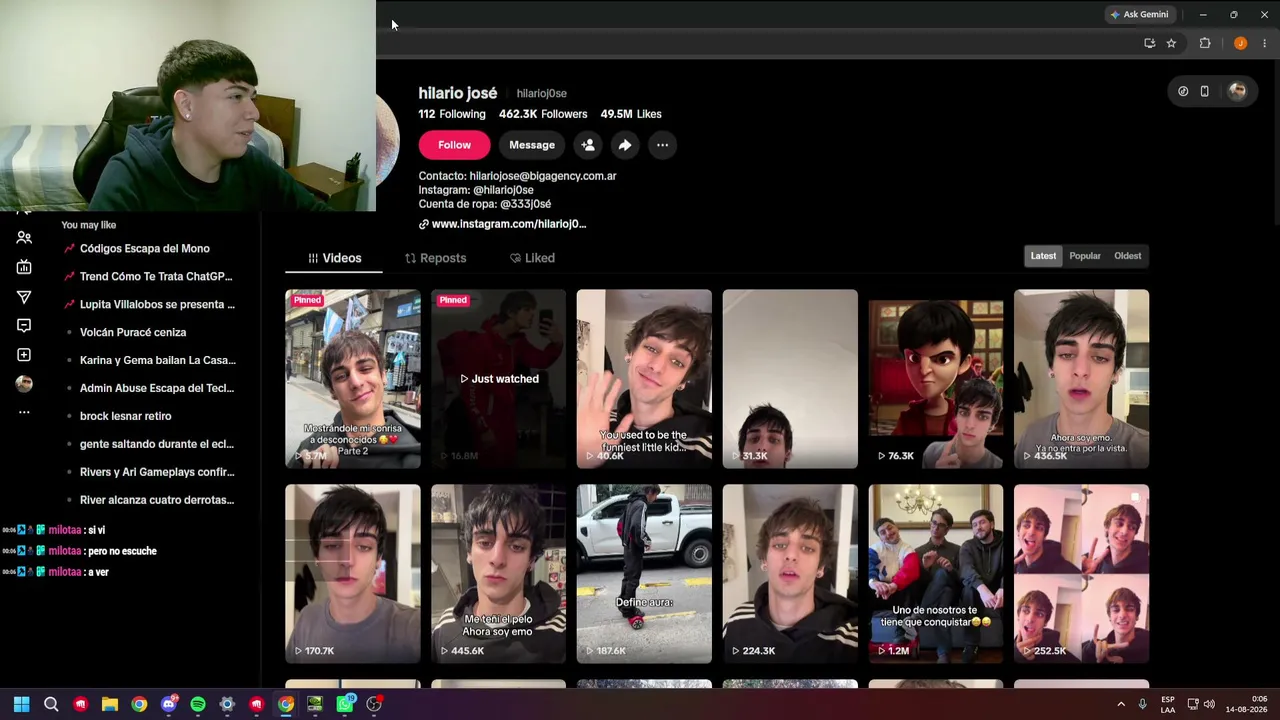Image resolution: width=1280 pixels, height=720 pixels.
Task: Open the 'Just watched' pinned video
Action: click(498, 379)
